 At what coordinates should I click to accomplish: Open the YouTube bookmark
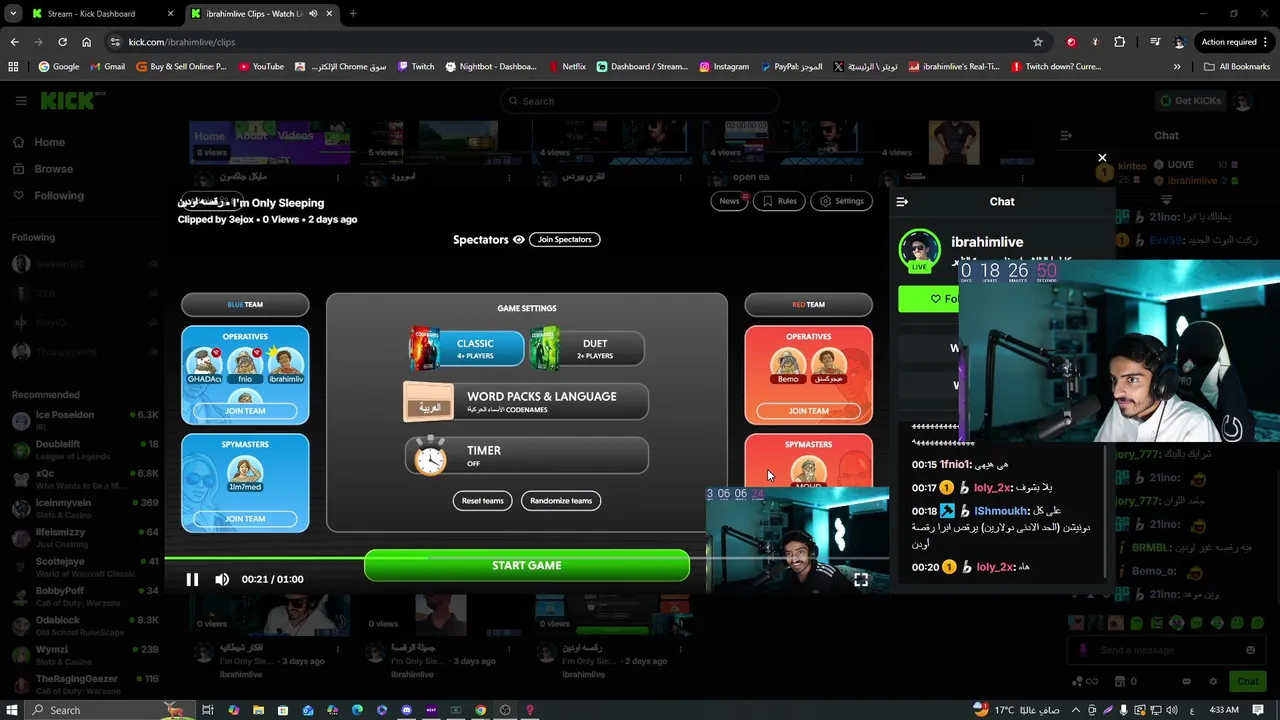[260, 67]
